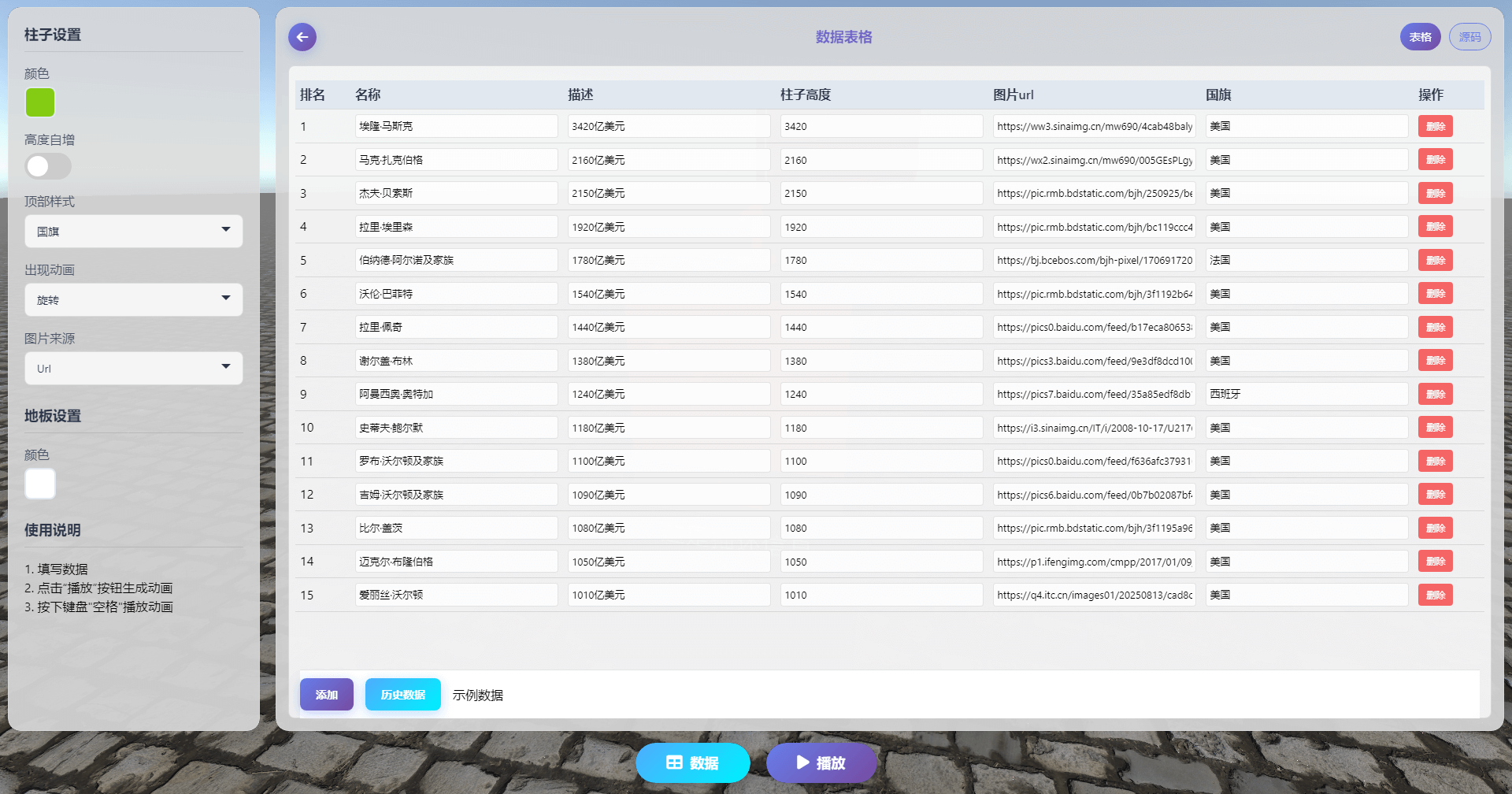Click the back arrow button
The width and height of the screenshot is (1512, 794).
(302, 37)
